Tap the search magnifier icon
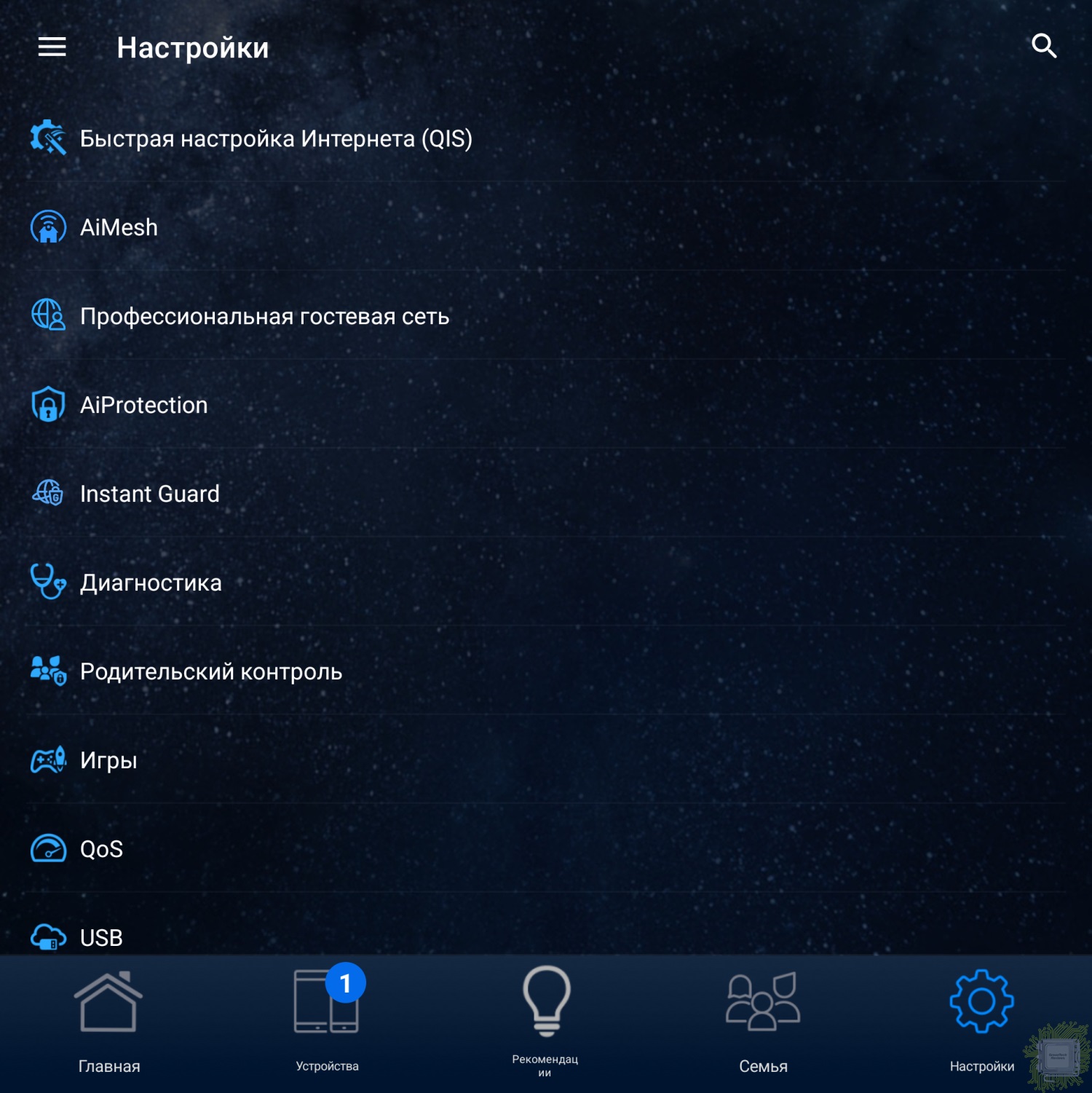This screenshot has width=1092, height=1093. pos(1044,46)
